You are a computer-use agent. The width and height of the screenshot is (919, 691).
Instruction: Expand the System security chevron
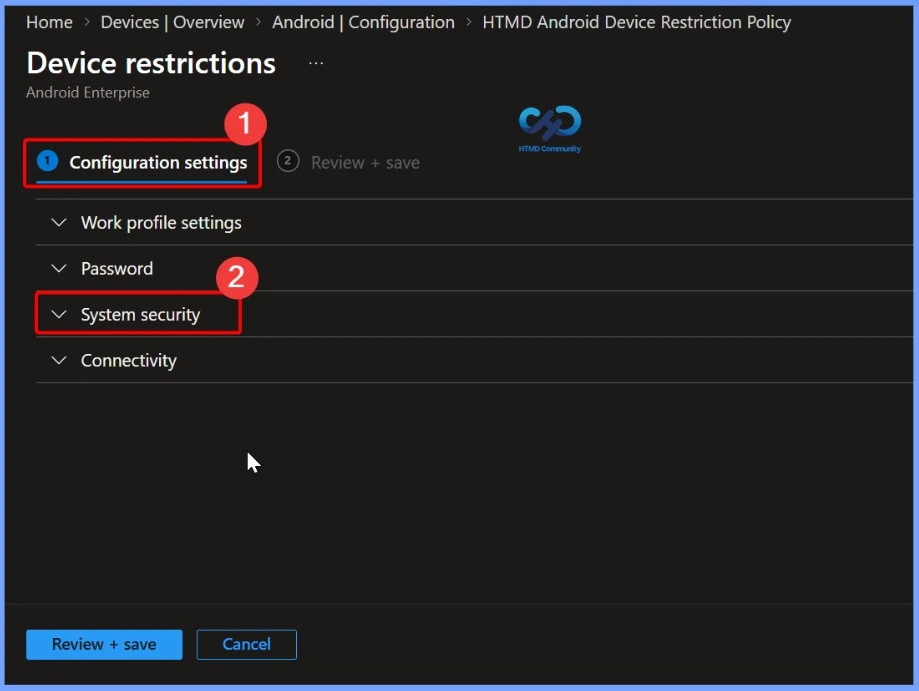click(x=59, y=314)
